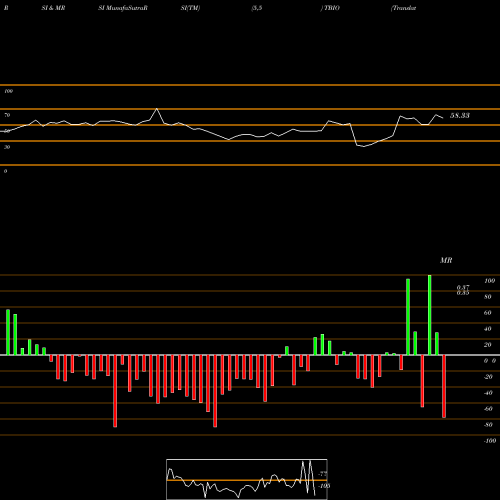Click the 0.37 value in MR panel
This screenshot has width=500, height=500.
coord(463,287)
